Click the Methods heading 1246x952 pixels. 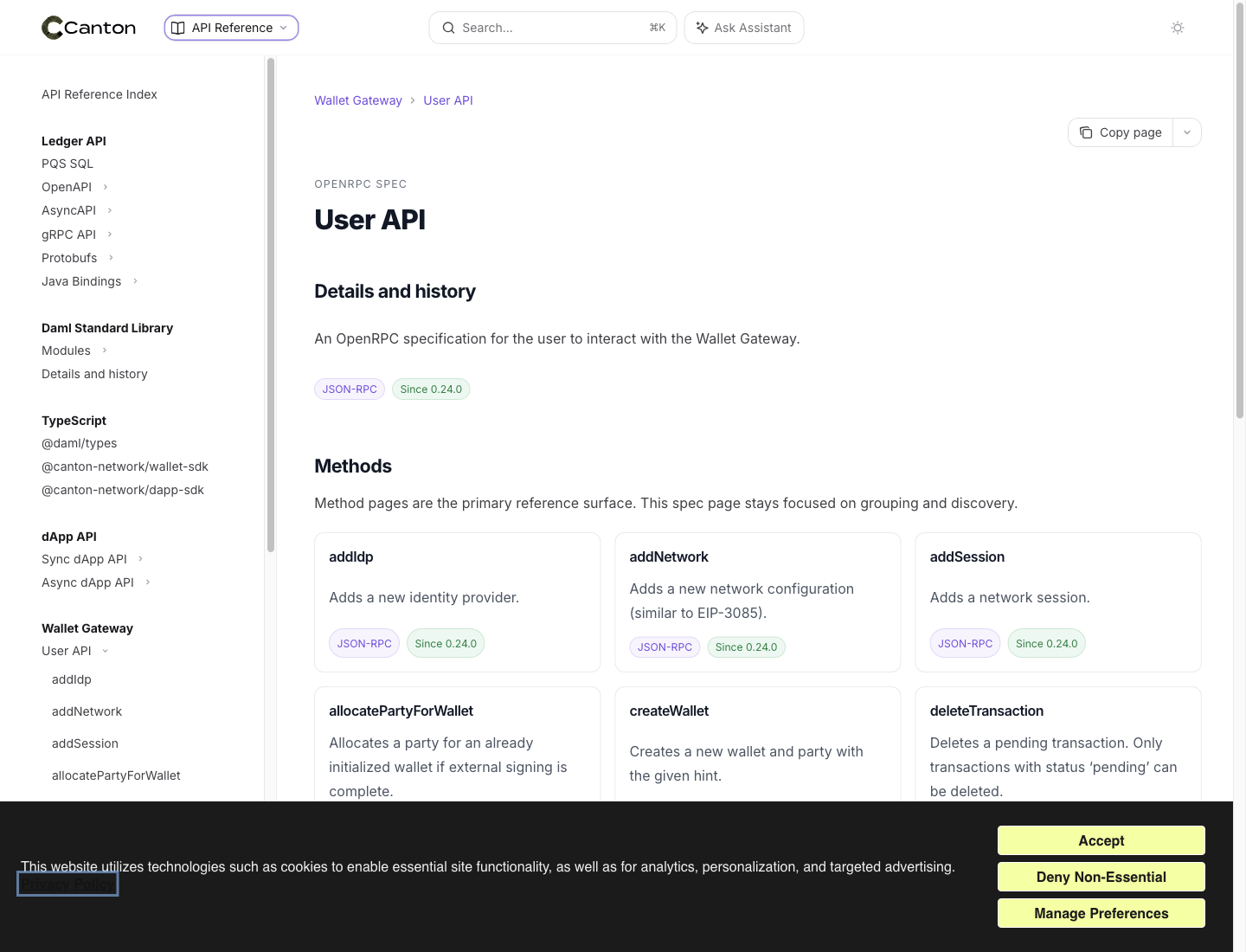pyautogui.click(x=353, y=466)
